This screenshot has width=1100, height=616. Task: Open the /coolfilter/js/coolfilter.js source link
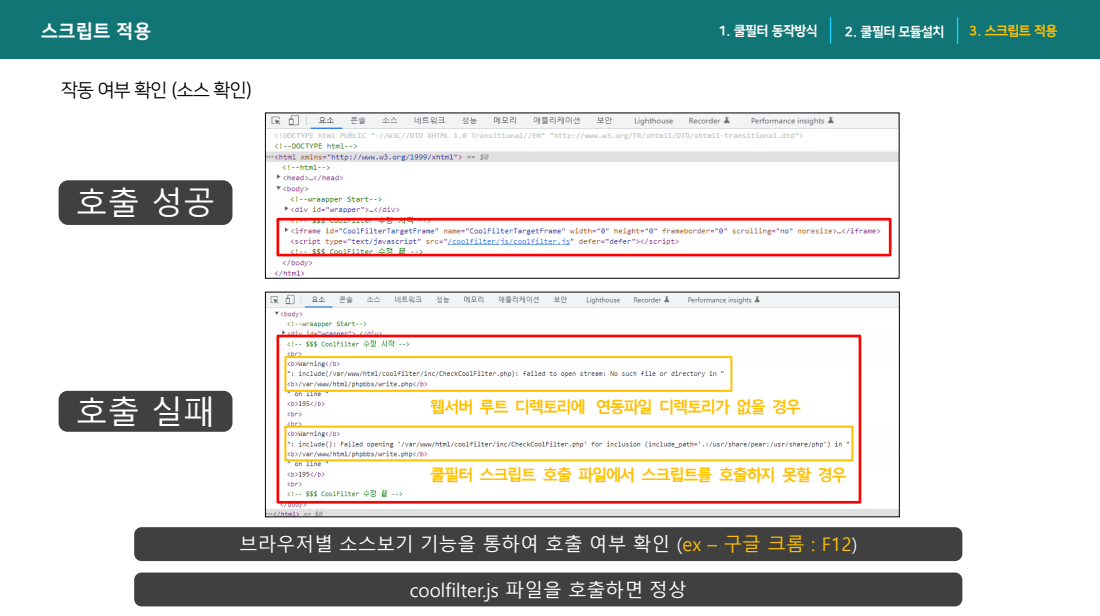[509, 241]
